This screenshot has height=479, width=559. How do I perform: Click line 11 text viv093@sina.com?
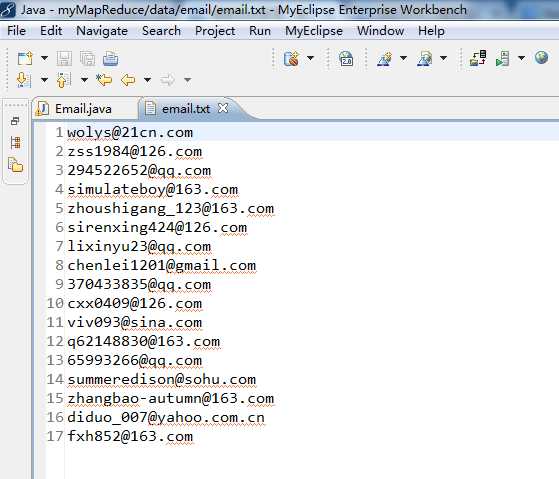tap(134, 323)
